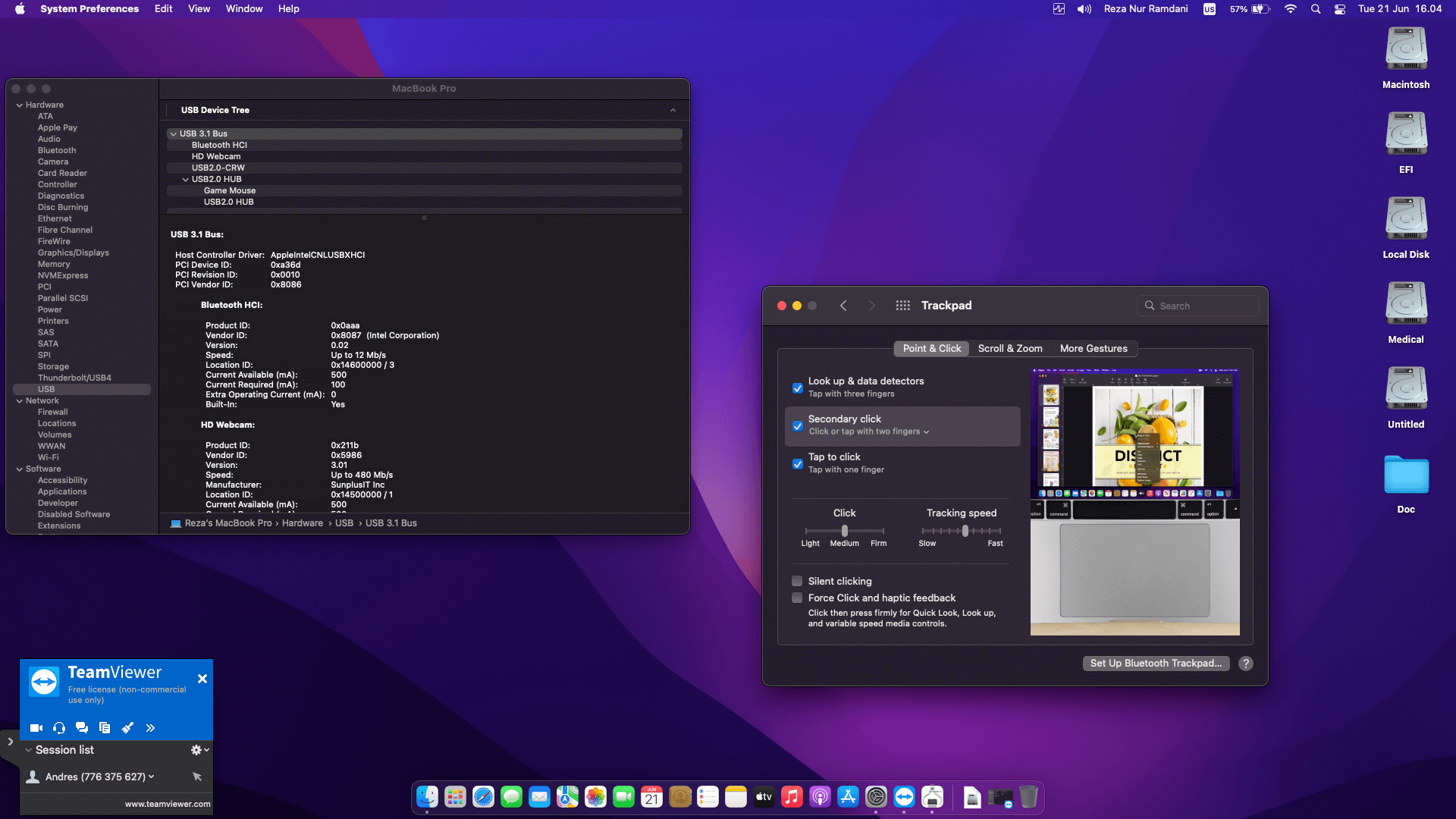Click Hardware in the bottom path bar
The width and height of the screenshot is (1456, 819).
pyautogui.click(x=303, y=523)
